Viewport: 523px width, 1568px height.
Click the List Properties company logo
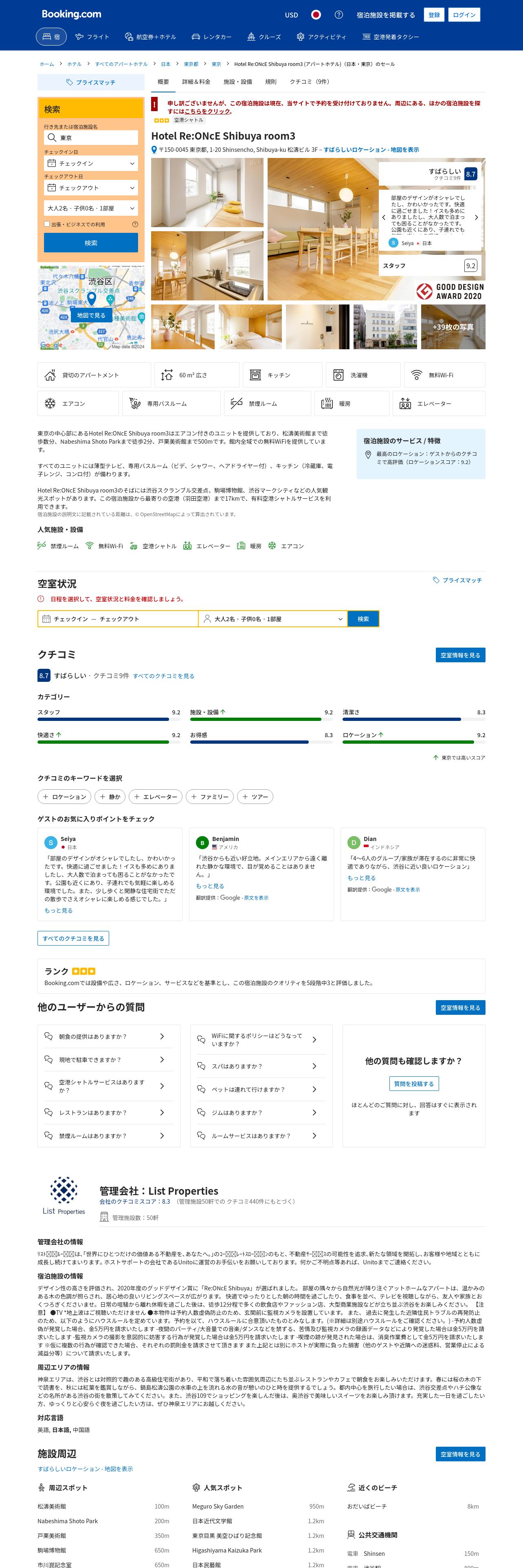(x=64, y=1196)
